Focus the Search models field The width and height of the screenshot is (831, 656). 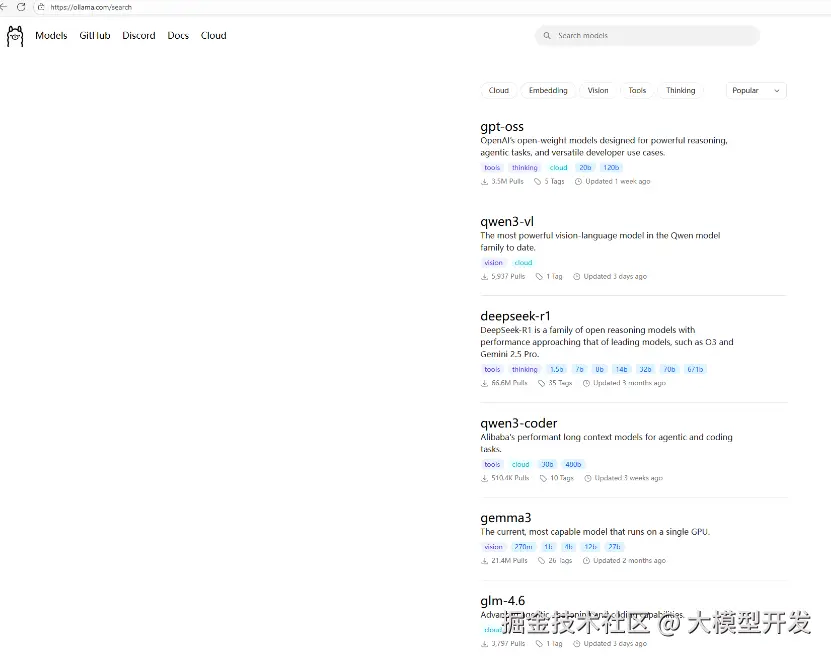[647, 36]
